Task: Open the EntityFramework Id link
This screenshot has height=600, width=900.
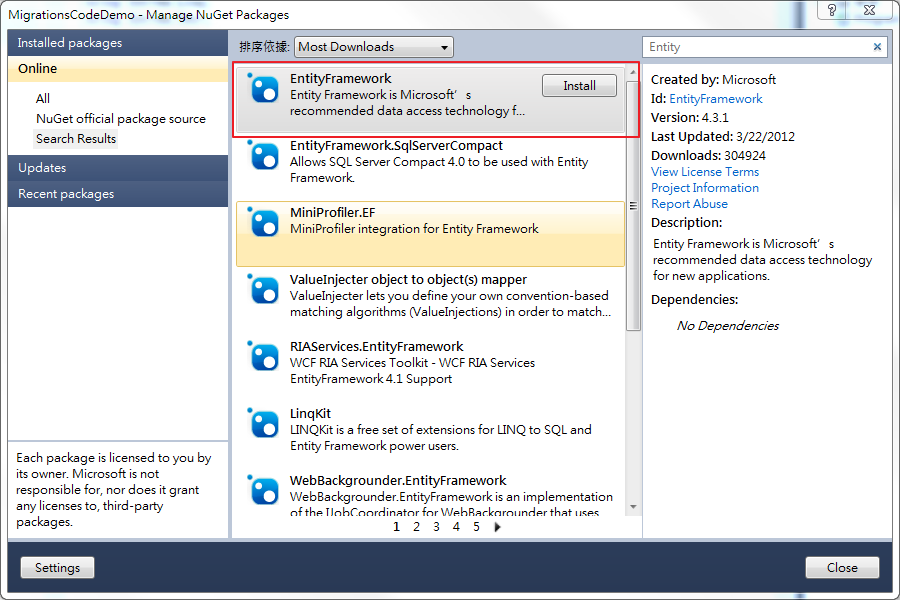Action: pyautogui.click(x=716, y=99)
